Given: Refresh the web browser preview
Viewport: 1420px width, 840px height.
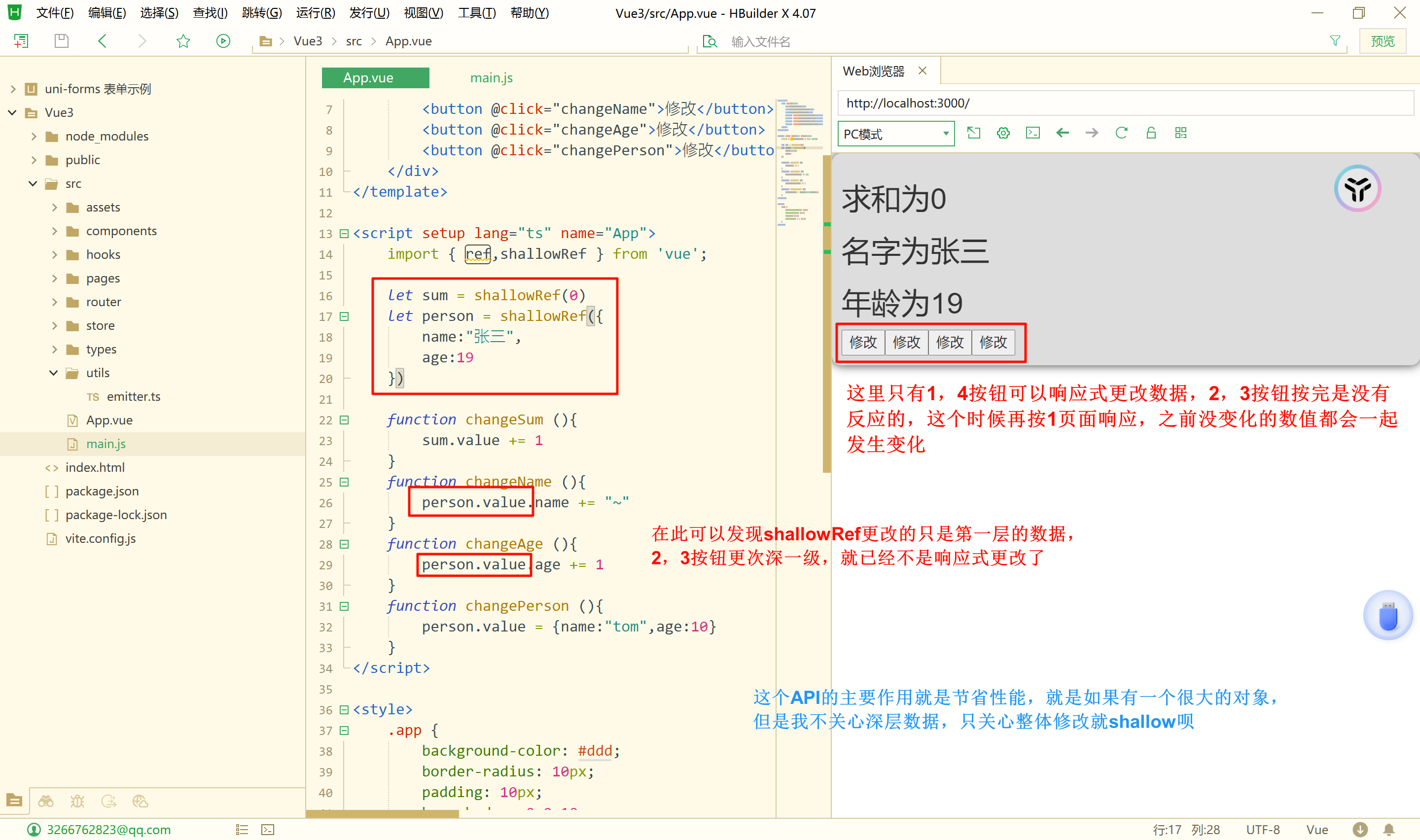Looking at the screenshot, I should tap(1121, 133).
